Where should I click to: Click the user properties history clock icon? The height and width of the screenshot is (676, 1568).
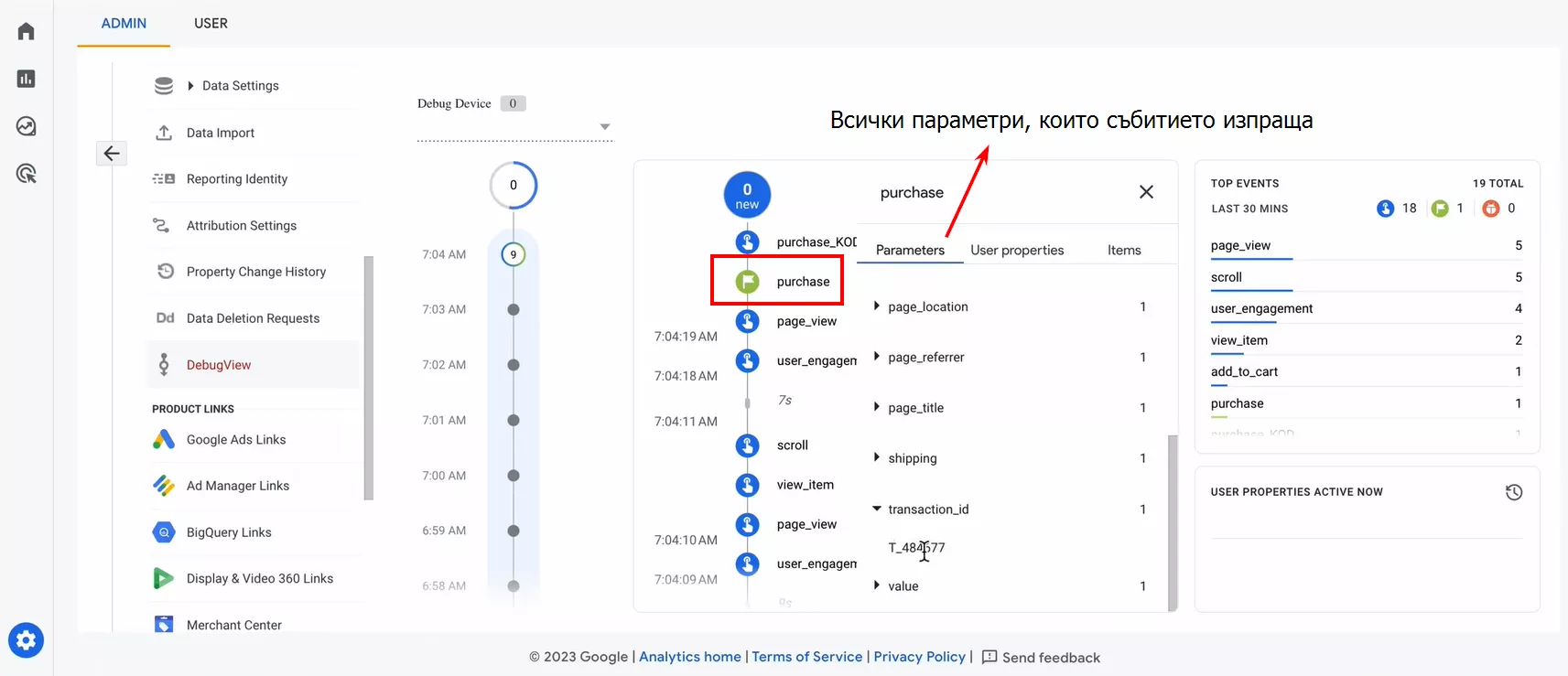[1514, 492]
